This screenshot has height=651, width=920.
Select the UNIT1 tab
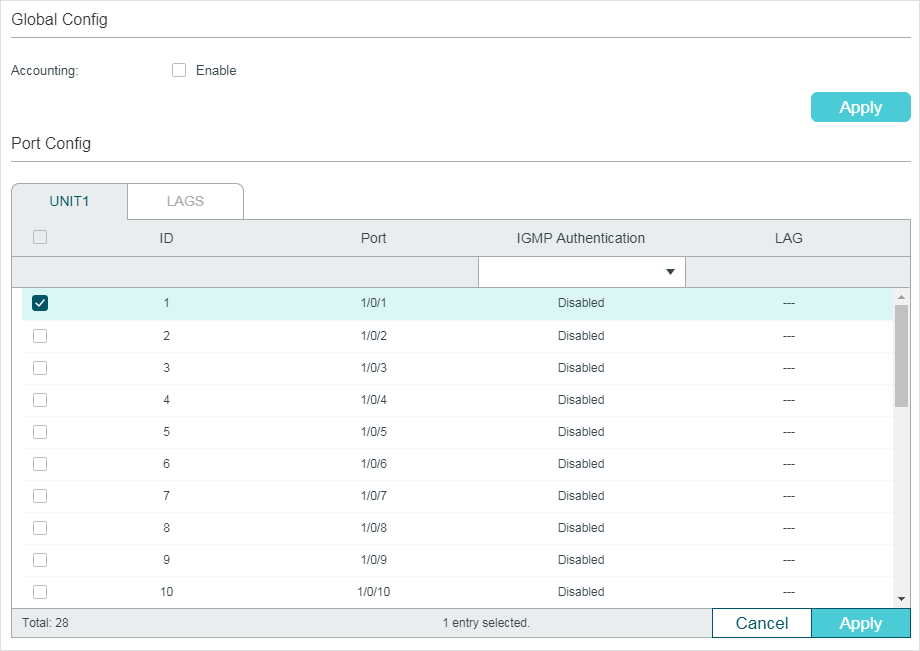(x=69, y=201)
